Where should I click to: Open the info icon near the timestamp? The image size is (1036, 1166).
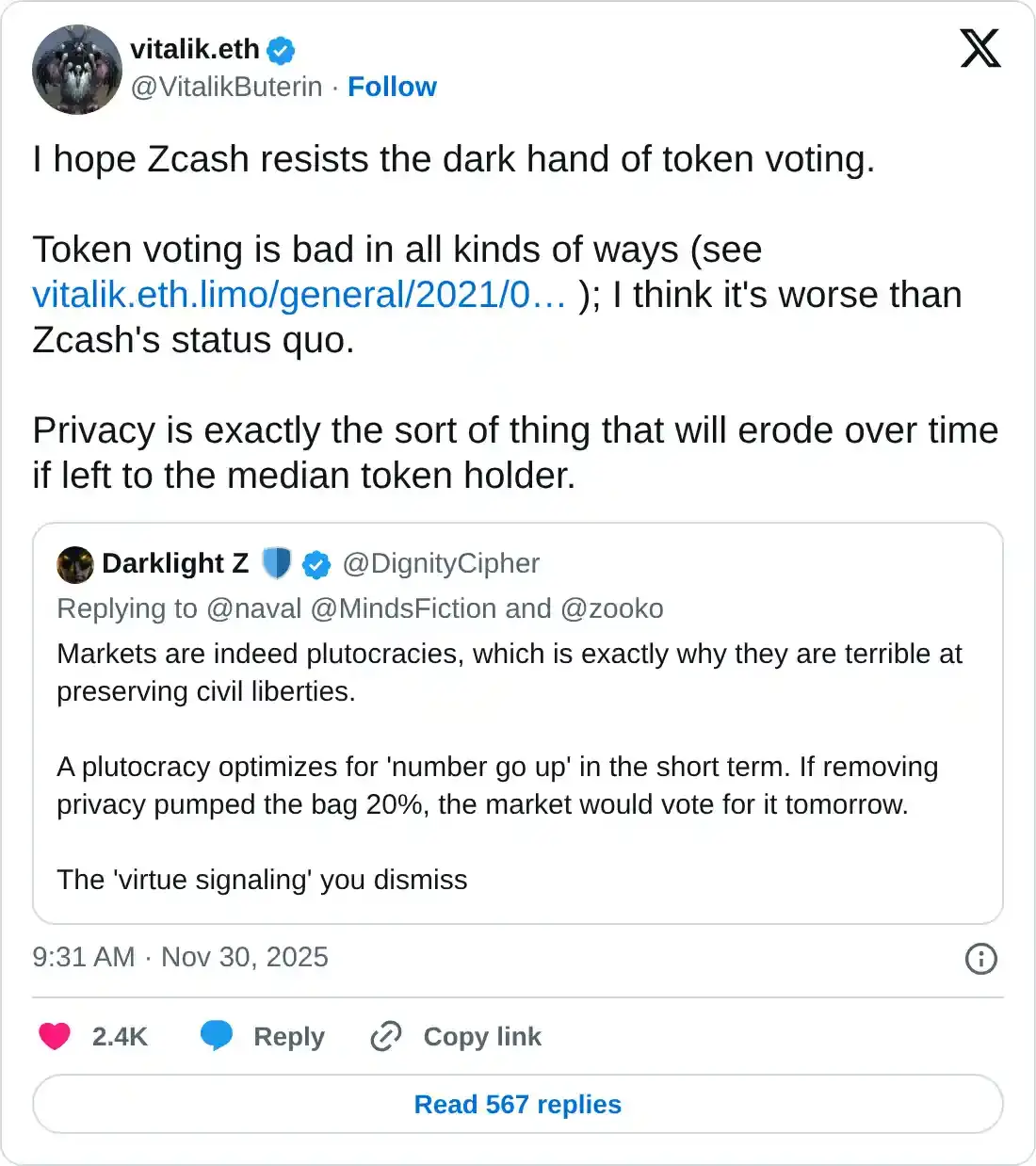click(980, 959)
